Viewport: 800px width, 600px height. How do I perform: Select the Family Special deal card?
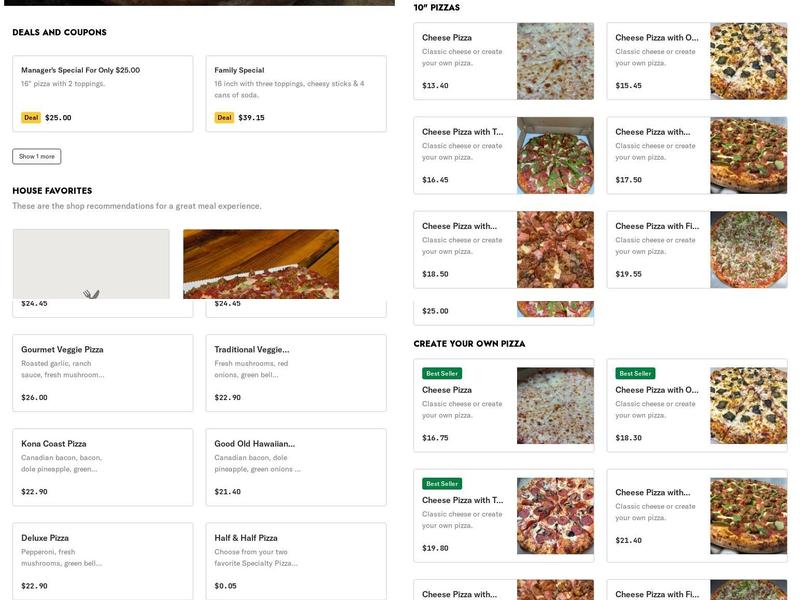pyautogui.click(x=296, y=95)
